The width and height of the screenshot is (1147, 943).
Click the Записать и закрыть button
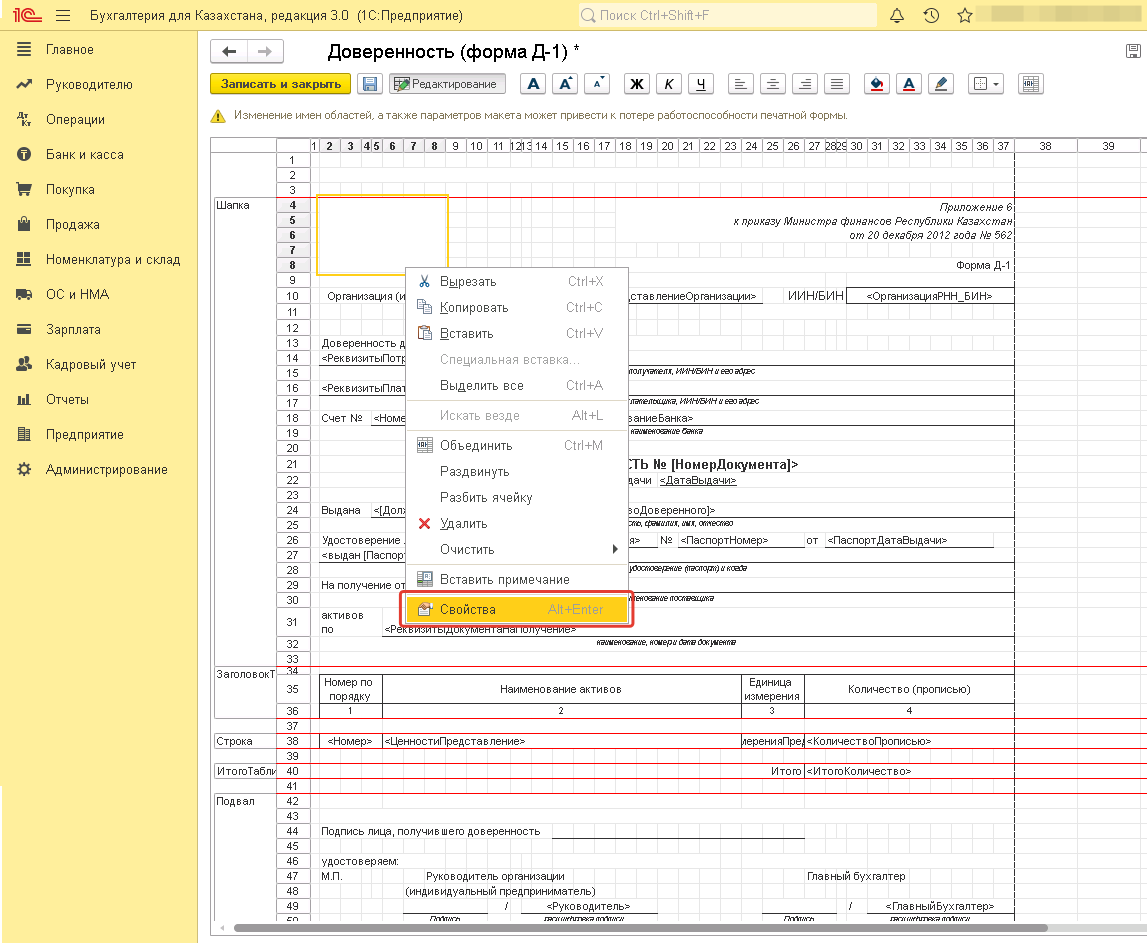tap(281, 84)
